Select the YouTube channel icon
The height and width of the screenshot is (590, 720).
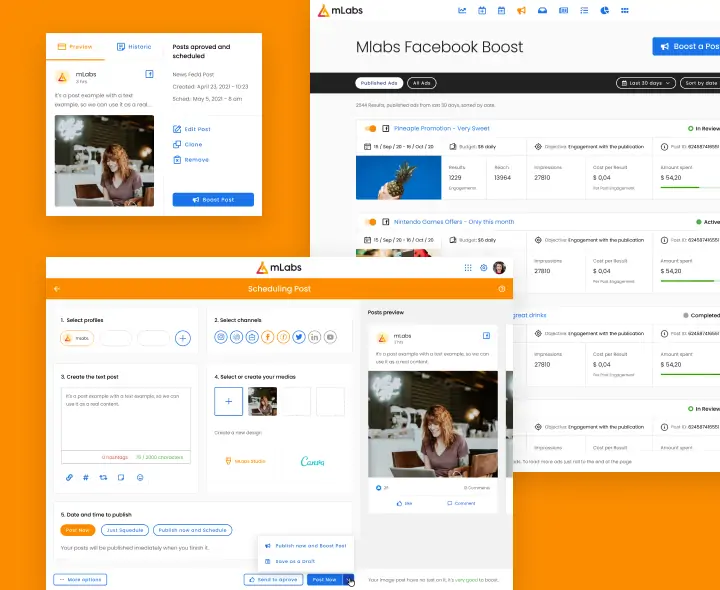[x=330, y=337]
